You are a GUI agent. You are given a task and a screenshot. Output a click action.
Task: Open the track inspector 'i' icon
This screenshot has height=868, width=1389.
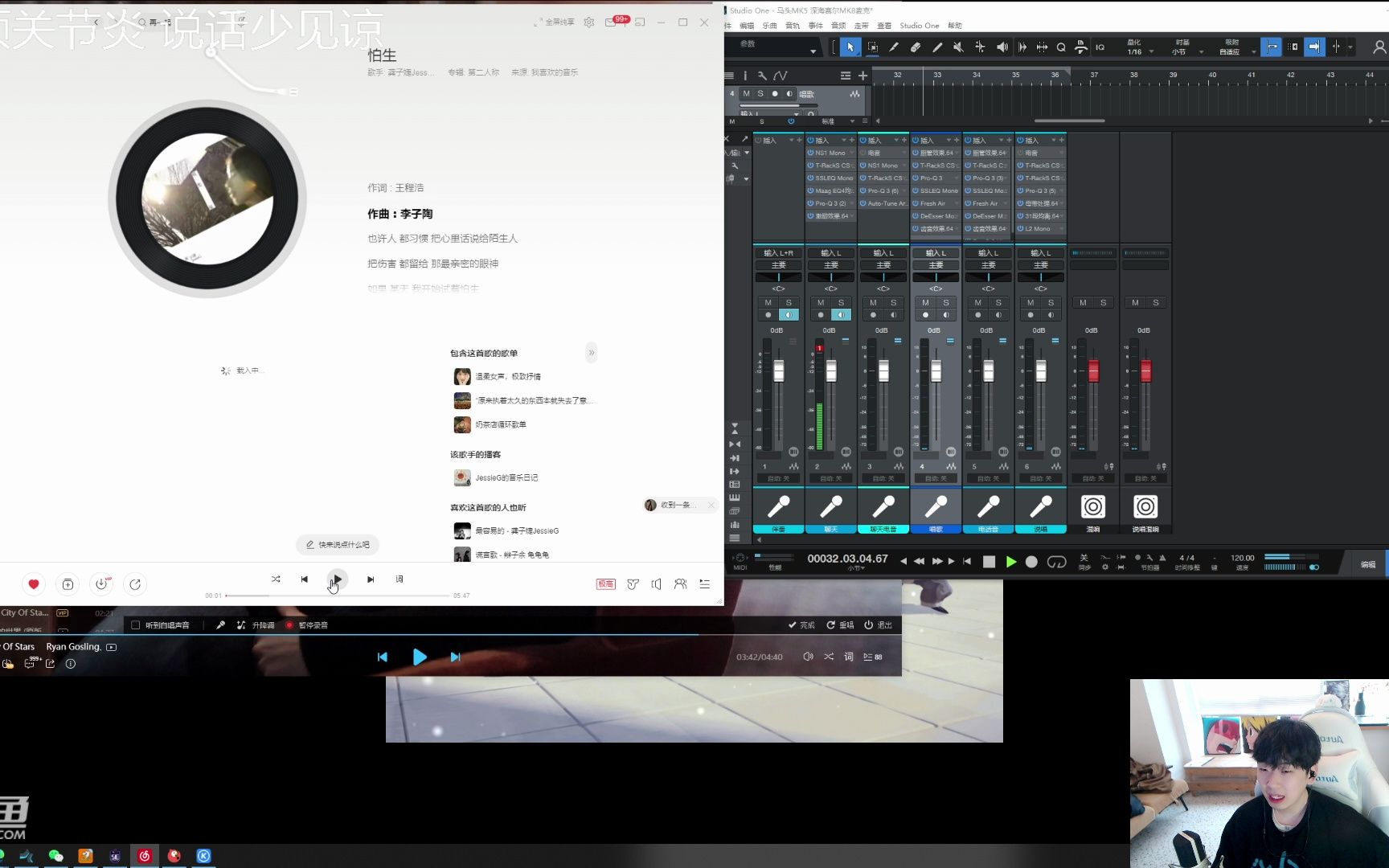[x=745, y=76]
